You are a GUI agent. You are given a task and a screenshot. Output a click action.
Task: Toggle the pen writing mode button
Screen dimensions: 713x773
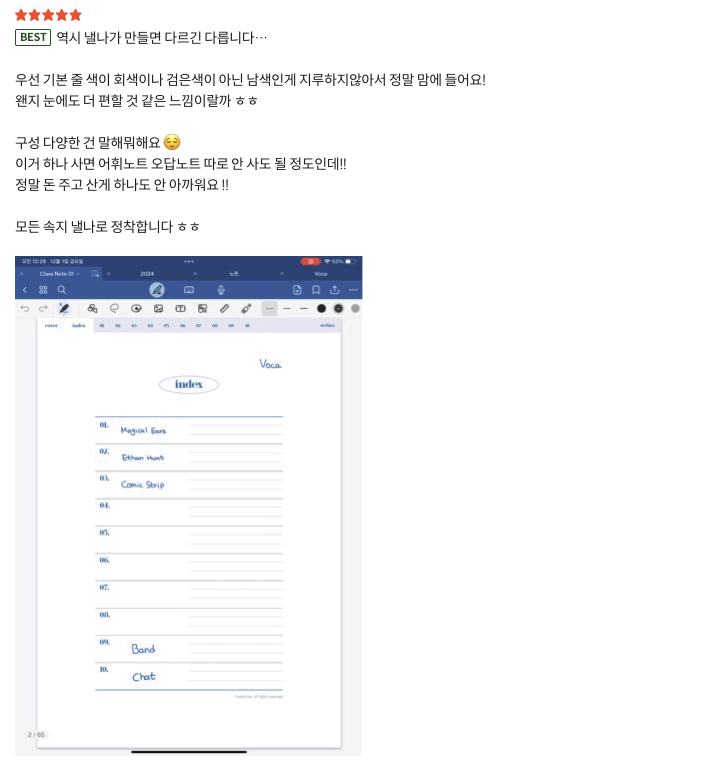157,290
